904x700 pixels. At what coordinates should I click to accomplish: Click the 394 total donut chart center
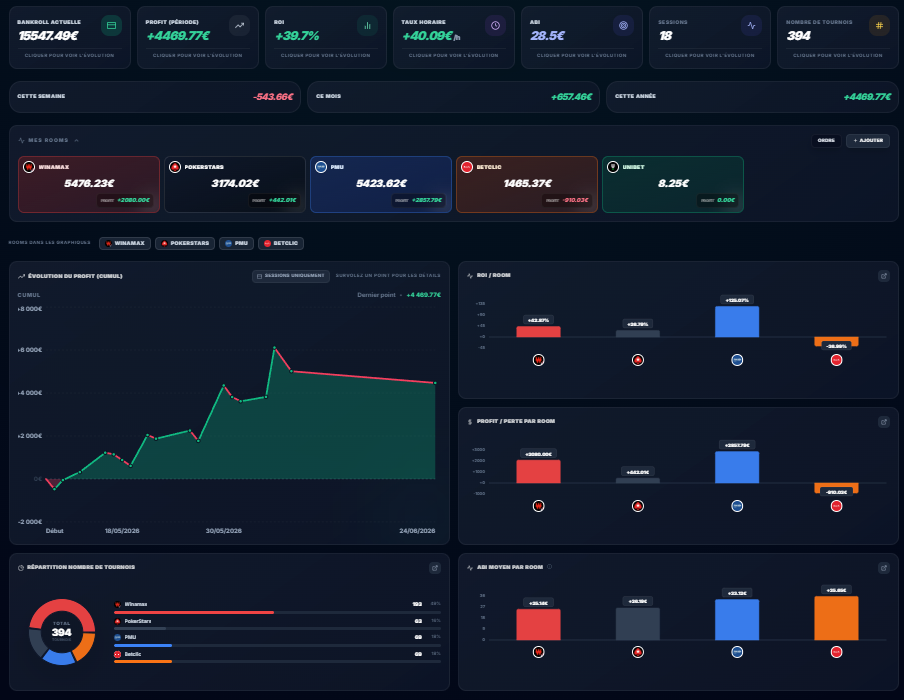point(62,632)
